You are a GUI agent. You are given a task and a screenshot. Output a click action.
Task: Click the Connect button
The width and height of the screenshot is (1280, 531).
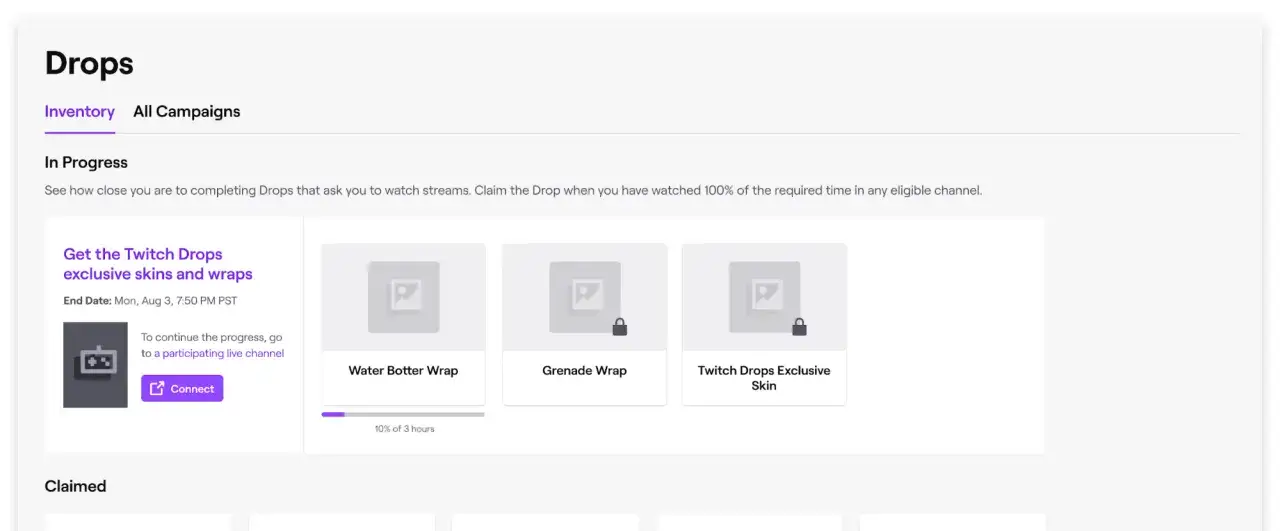point(182,389)
